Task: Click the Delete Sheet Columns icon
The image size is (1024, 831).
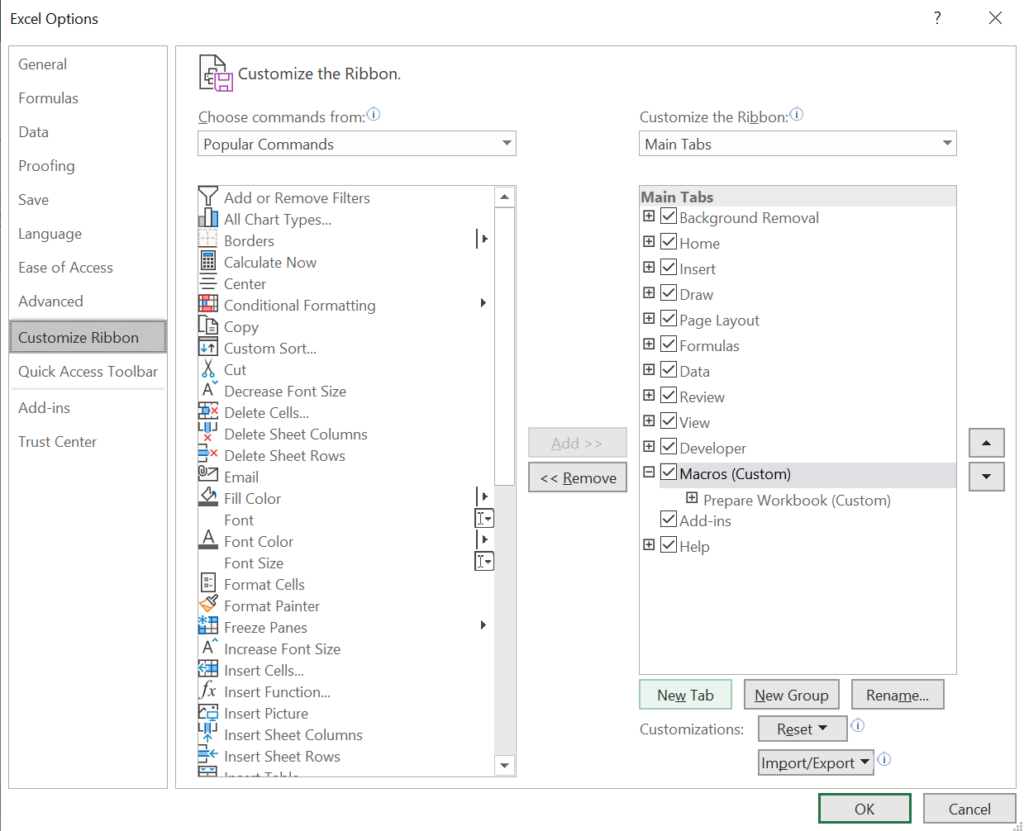Action: [x=208, y=433]
